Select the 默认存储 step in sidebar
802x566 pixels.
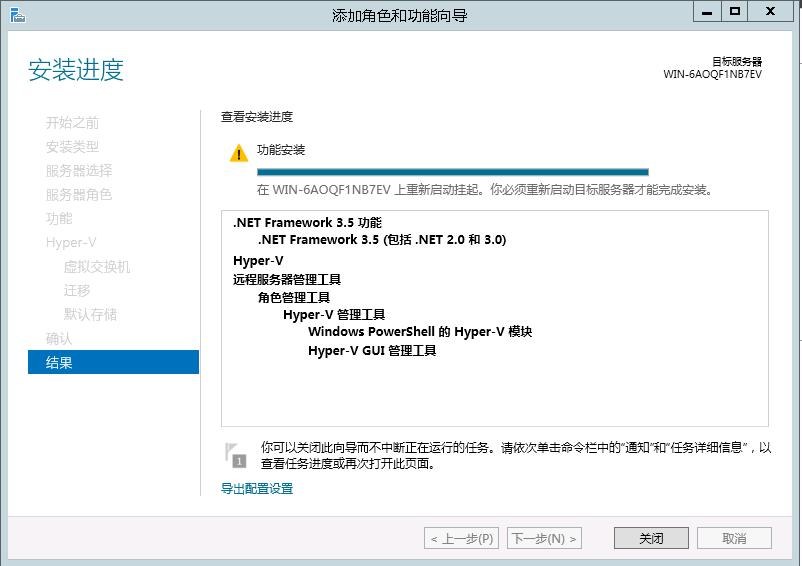tap(90, 314)
